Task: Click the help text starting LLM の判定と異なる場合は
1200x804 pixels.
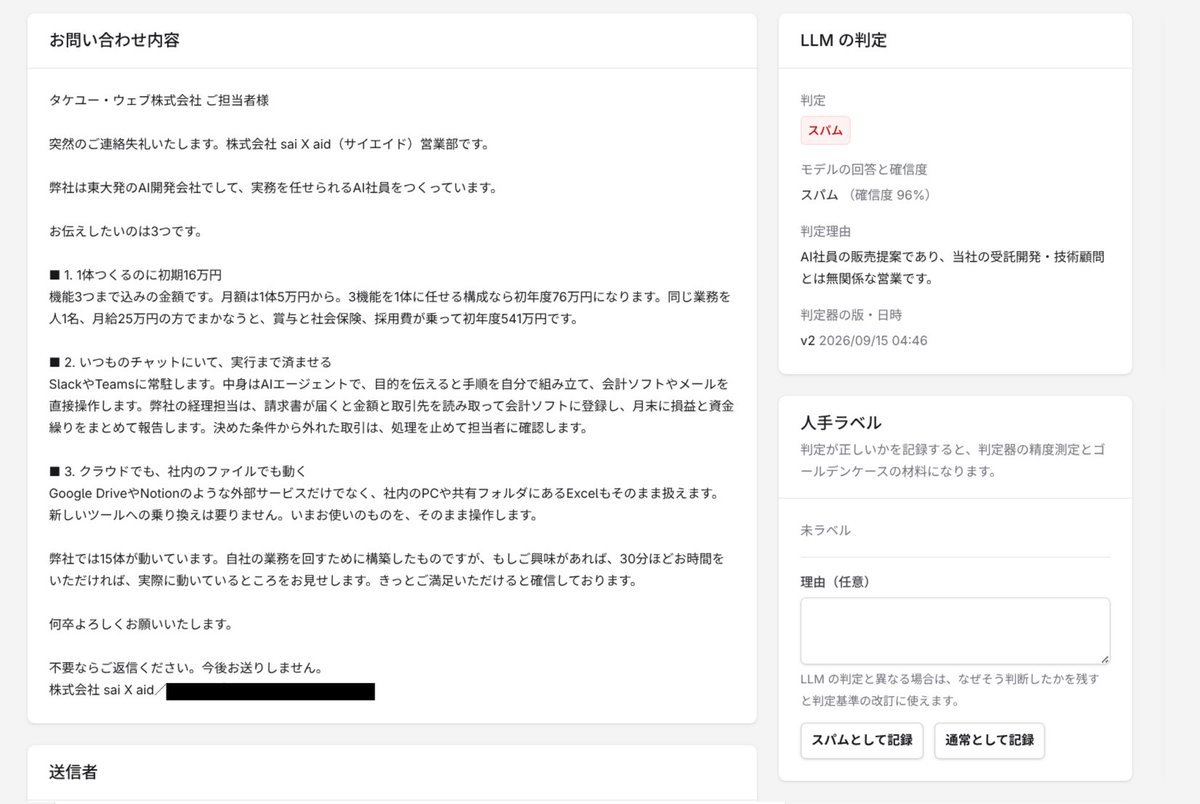Action: click(951, 689)
